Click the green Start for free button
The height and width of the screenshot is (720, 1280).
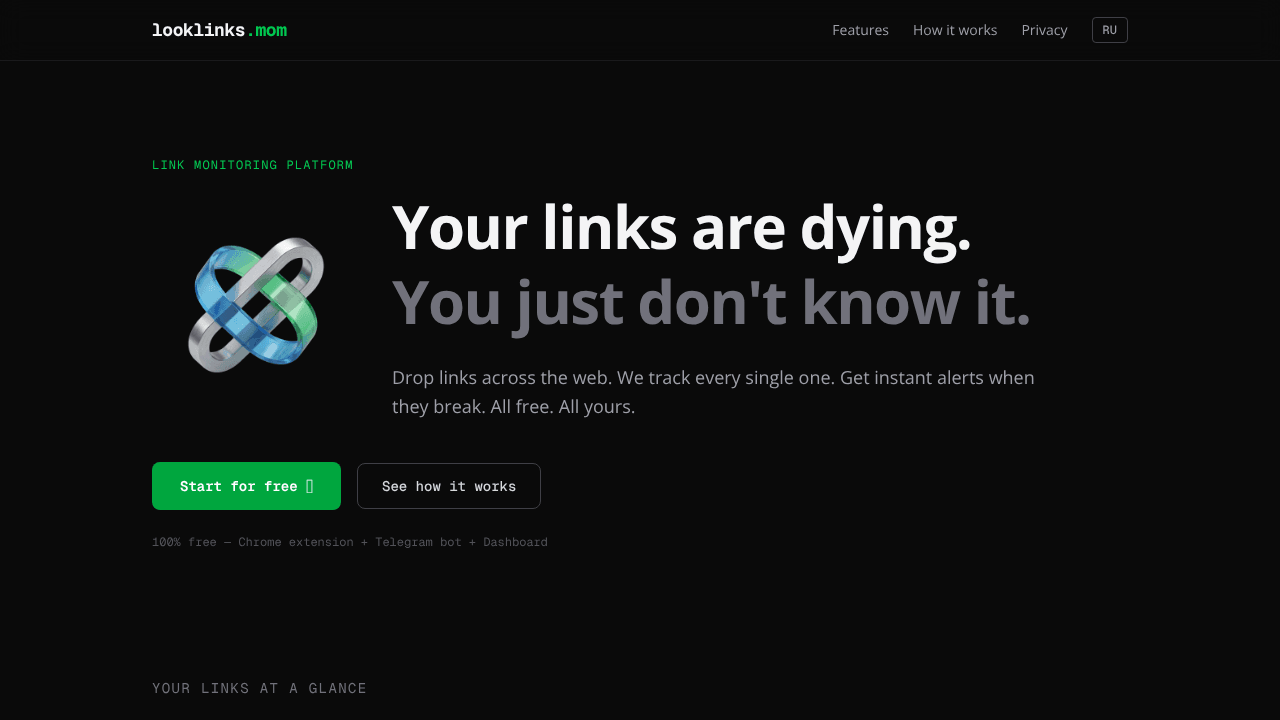click(x=246, y=486)
